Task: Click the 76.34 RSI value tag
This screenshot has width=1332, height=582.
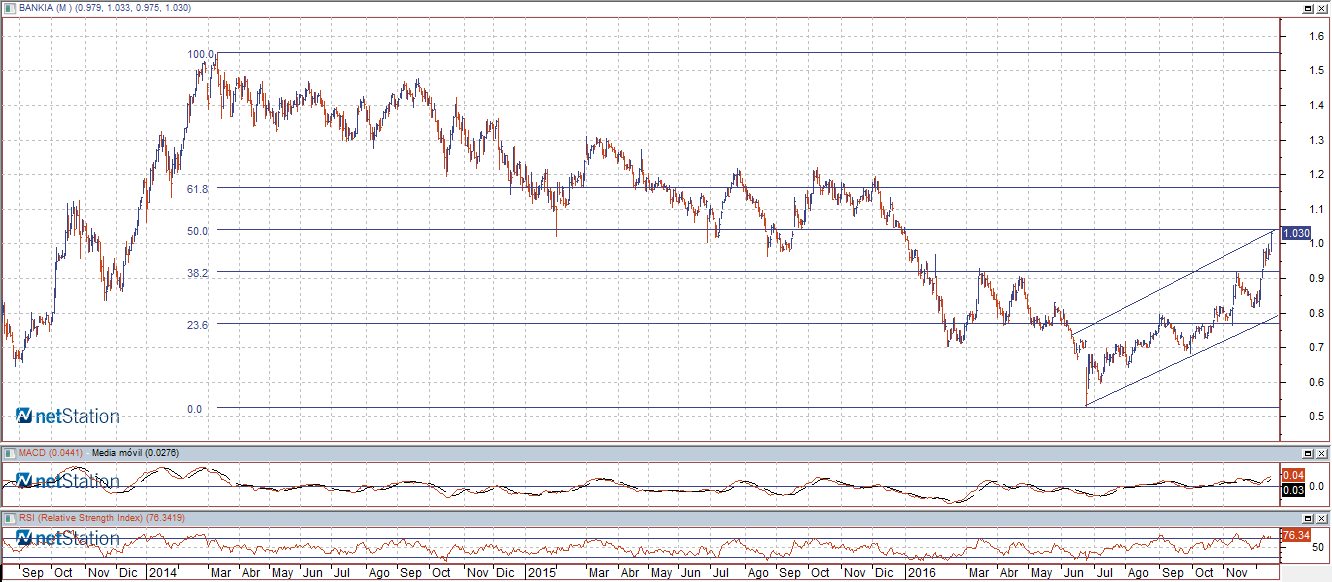Action: (x=1295, y=536)
